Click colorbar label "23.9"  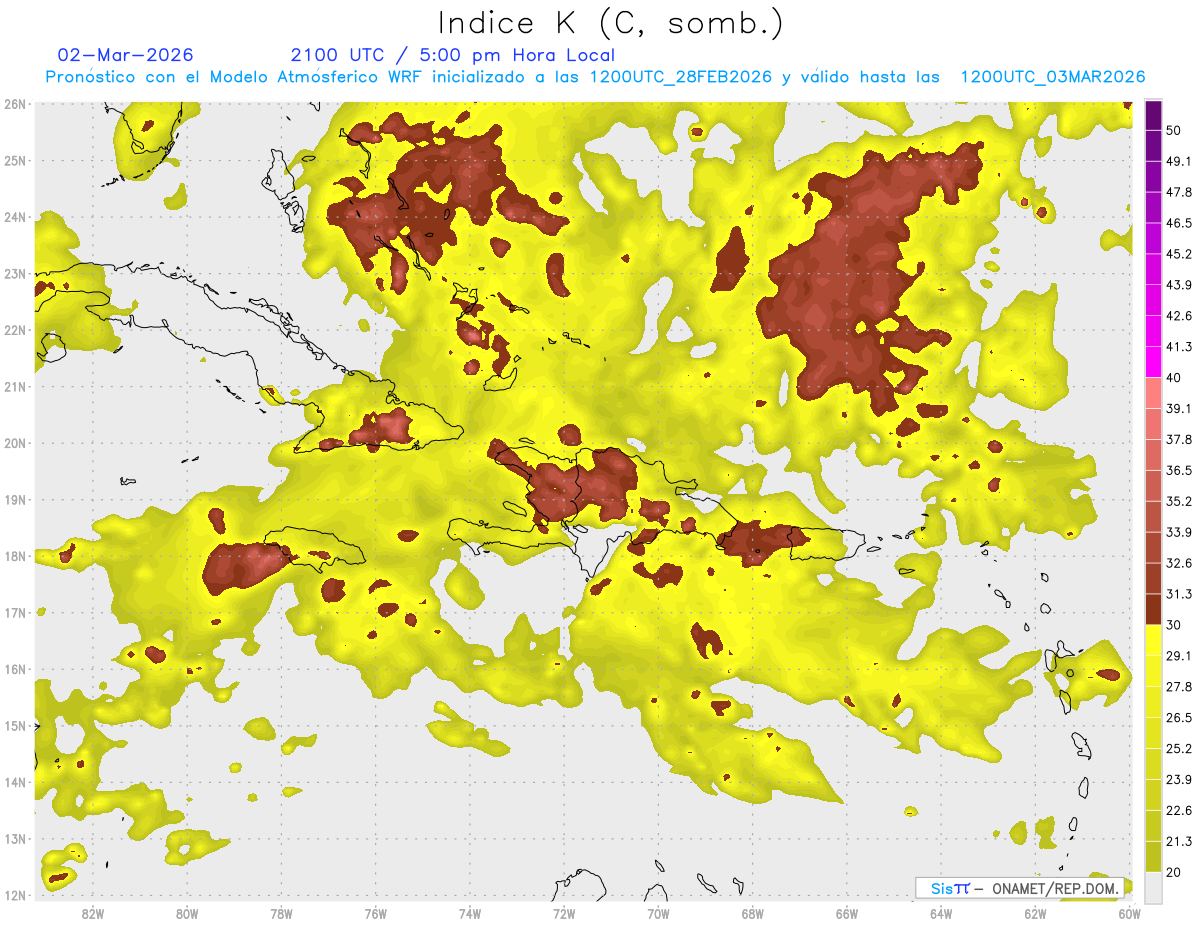tap(1179, 779)
